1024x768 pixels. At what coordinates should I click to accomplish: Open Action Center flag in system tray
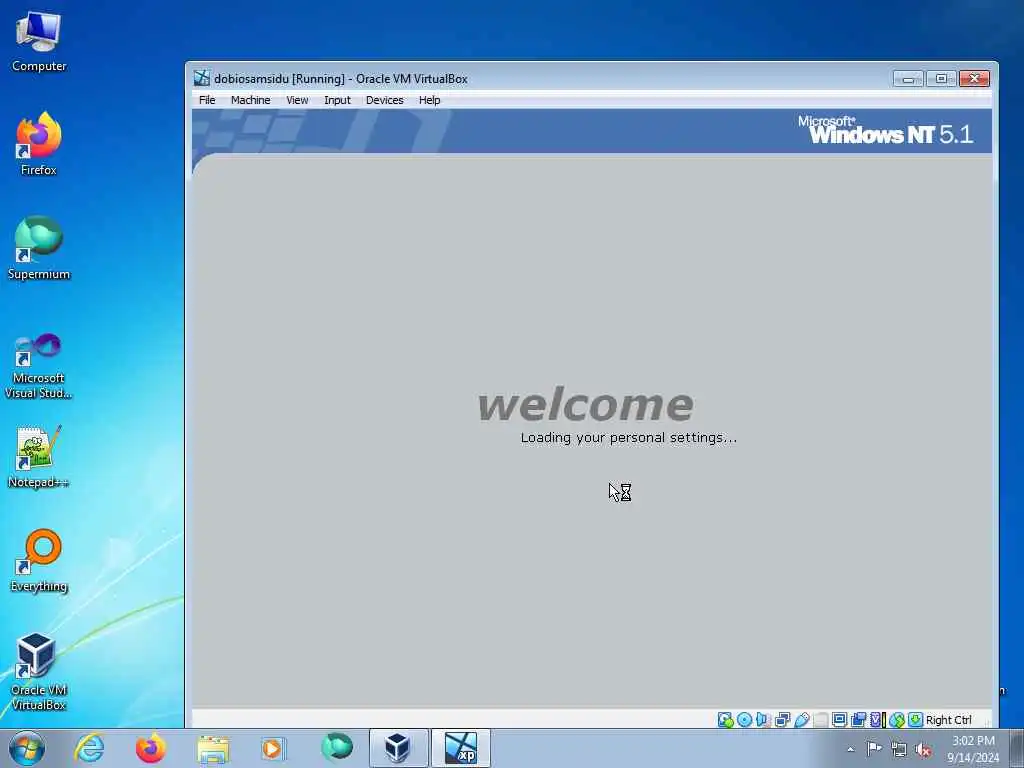(x=874, y=749)
